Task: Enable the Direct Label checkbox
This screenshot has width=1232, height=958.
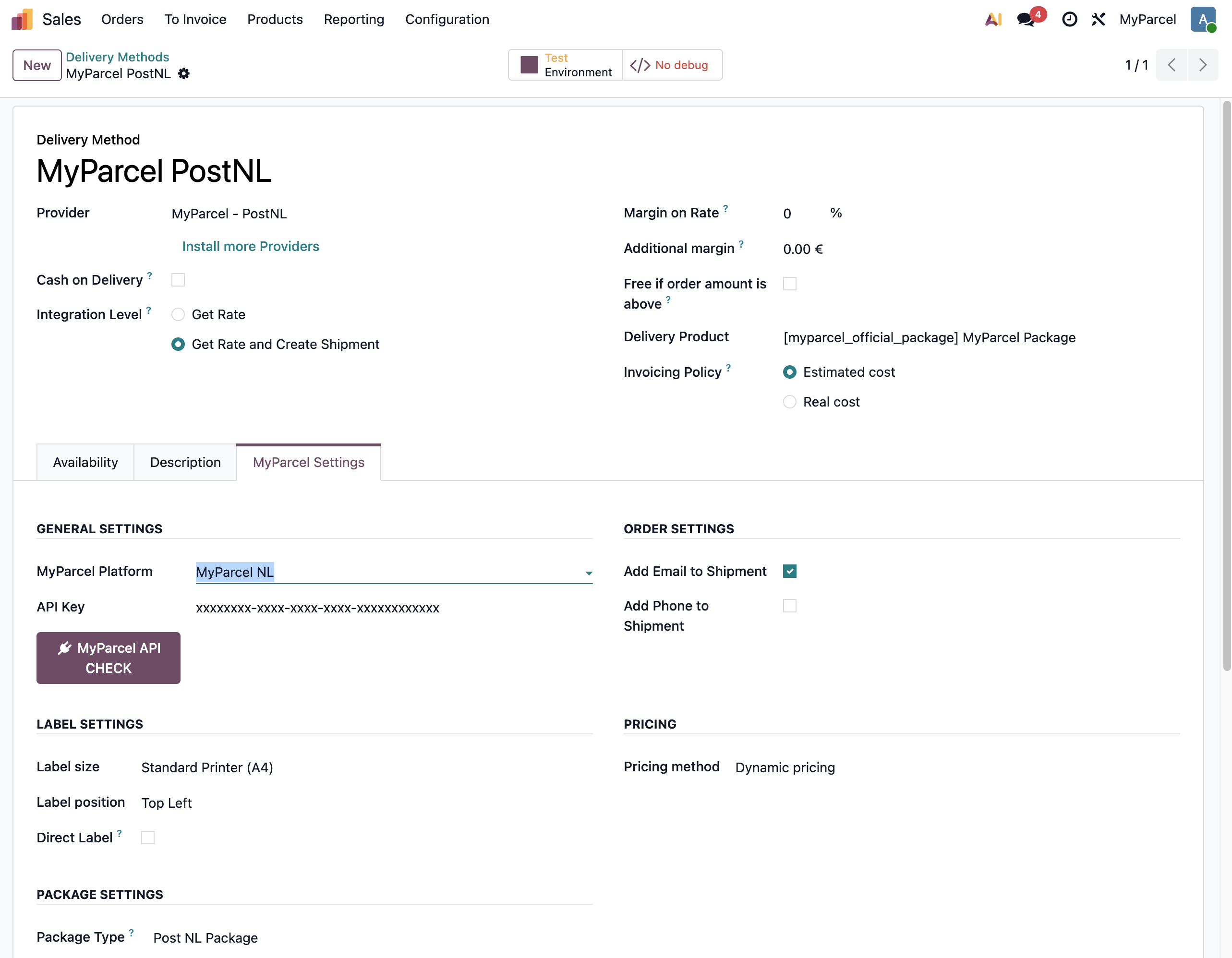Action: coord(148,838)
